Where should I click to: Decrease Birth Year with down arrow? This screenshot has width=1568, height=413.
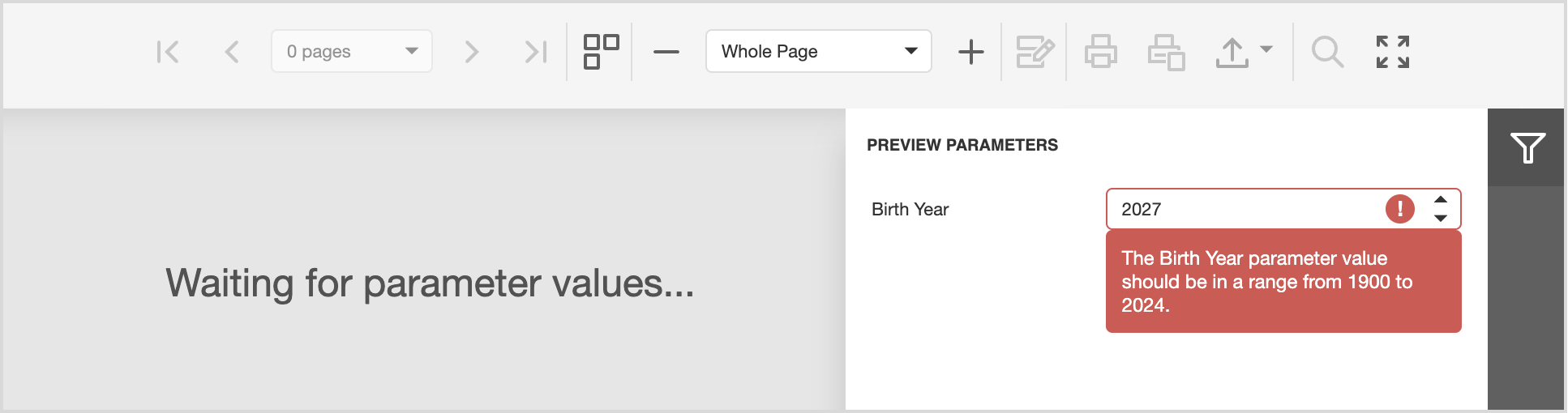point(1441,219)
